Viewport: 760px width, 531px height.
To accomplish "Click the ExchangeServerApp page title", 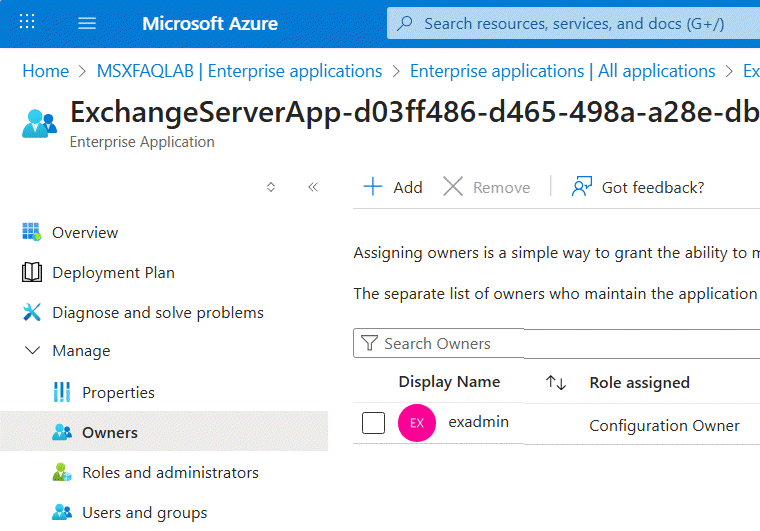I will pyautogui.click(x=414, y=113).
